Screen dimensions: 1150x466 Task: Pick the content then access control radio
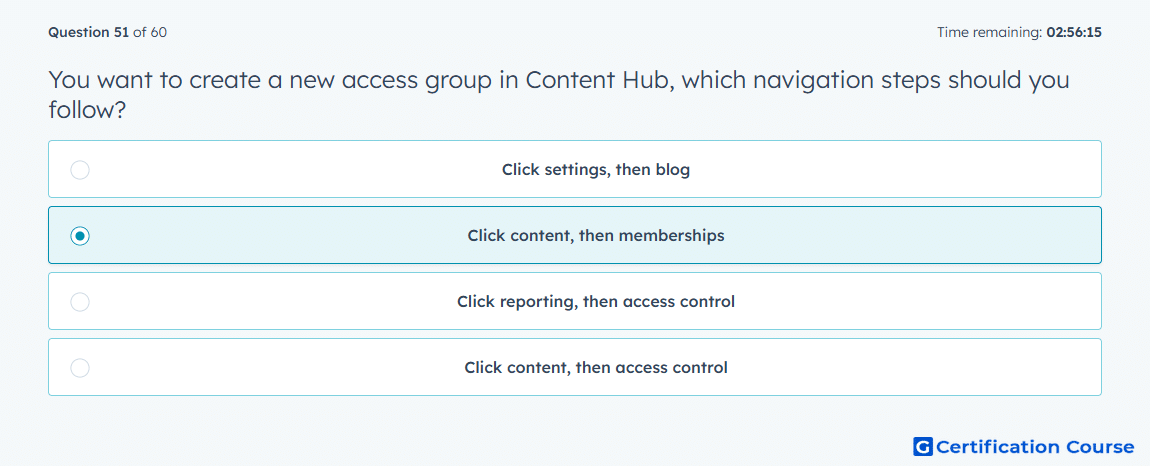pyautogui.click(x=80, y=368)
